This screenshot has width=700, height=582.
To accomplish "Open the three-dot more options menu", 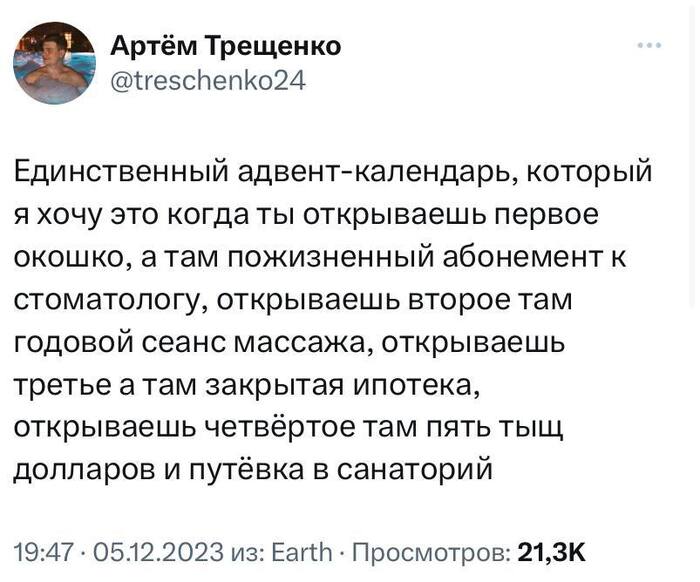I will (649, 45).
